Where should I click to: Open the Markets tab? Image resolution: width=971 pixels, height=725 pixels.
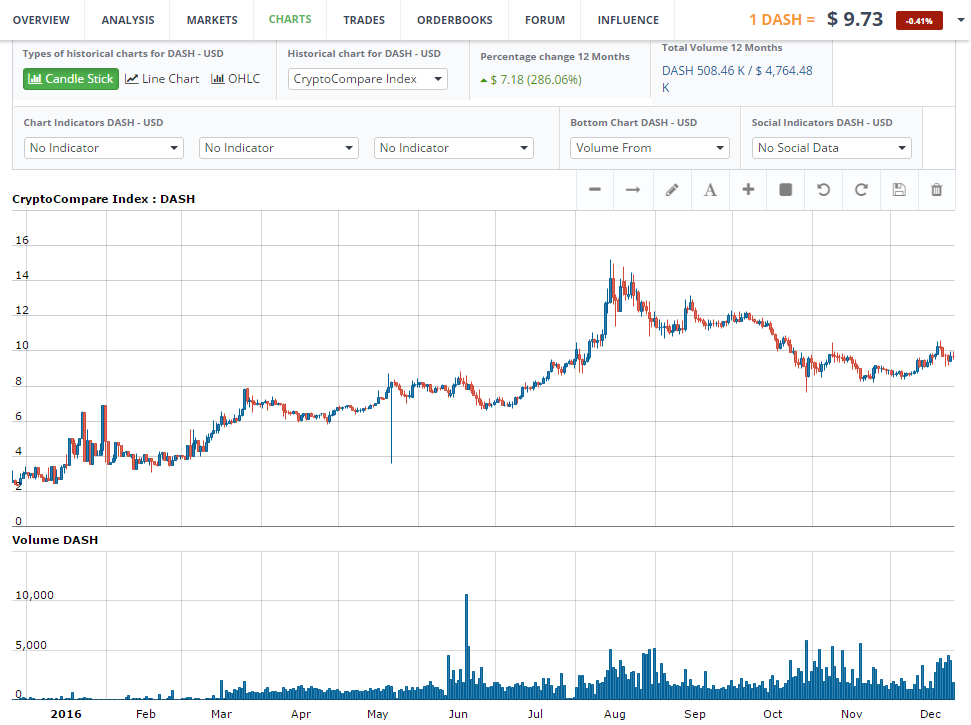[212, 20]
